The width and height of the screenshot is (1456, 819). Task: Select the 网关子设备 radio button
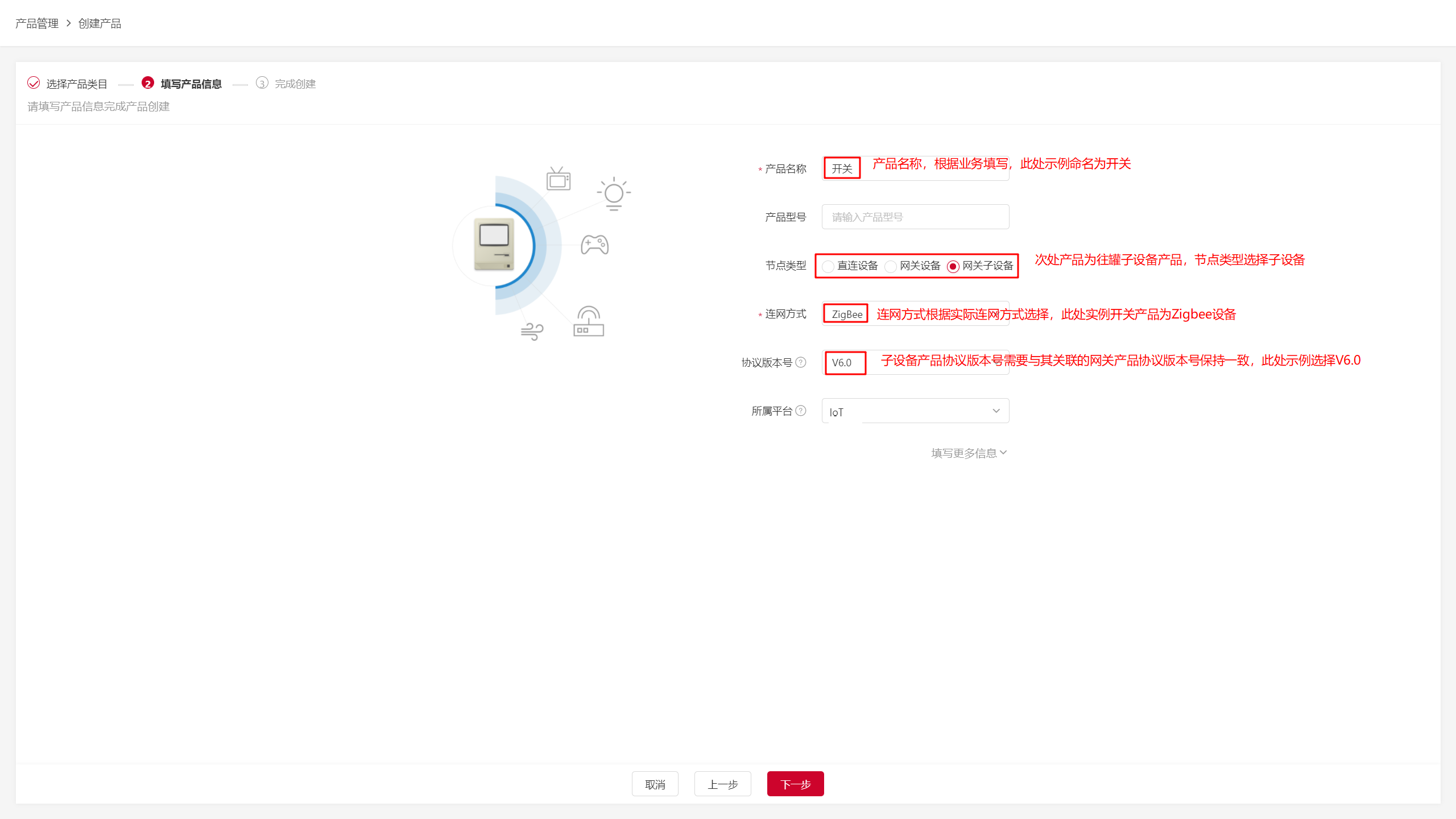pos(953,266)
